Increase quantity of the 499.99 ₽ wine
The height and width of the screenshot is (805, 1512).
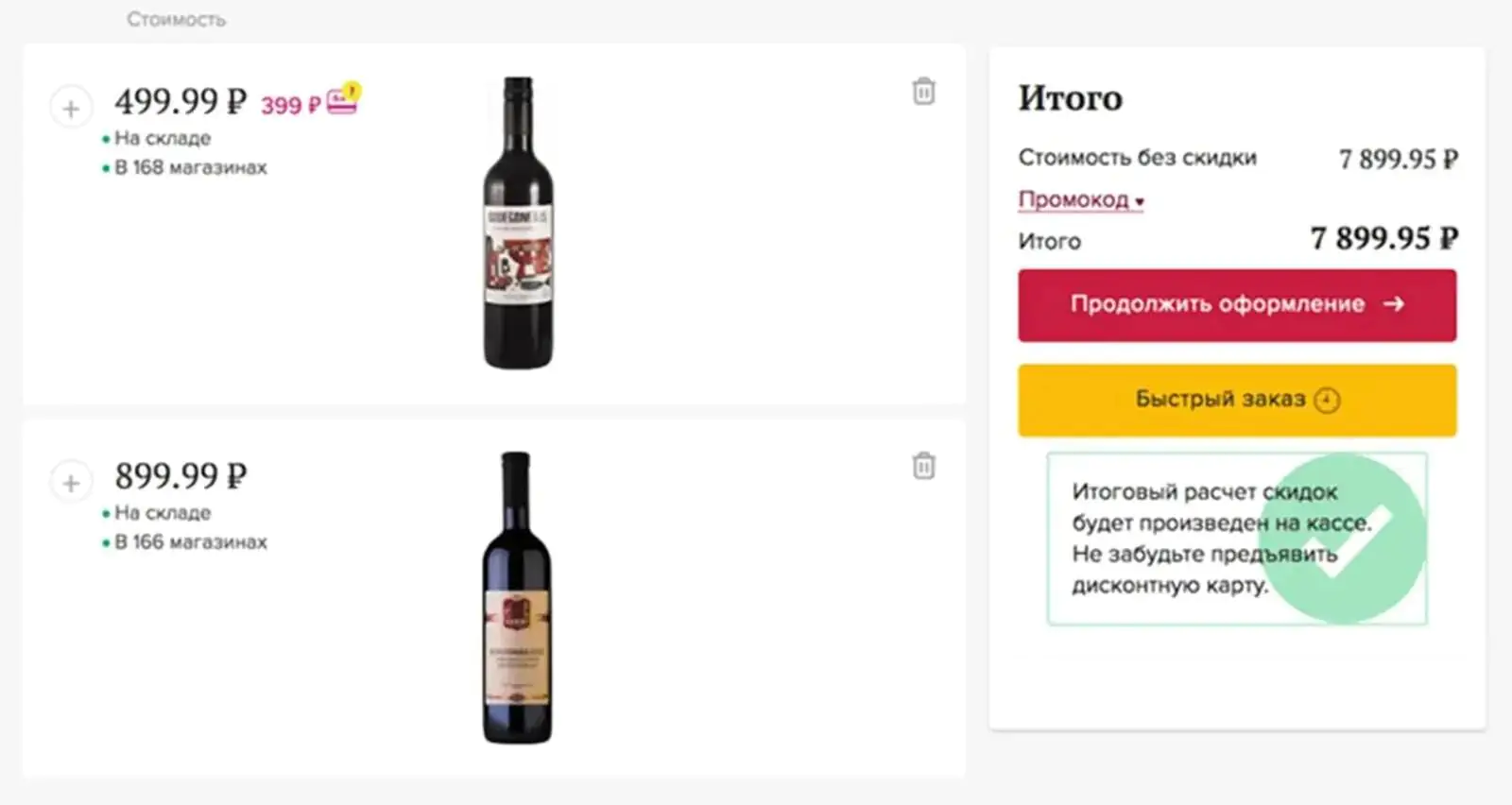pyautogui.click(x=71, y=109)
